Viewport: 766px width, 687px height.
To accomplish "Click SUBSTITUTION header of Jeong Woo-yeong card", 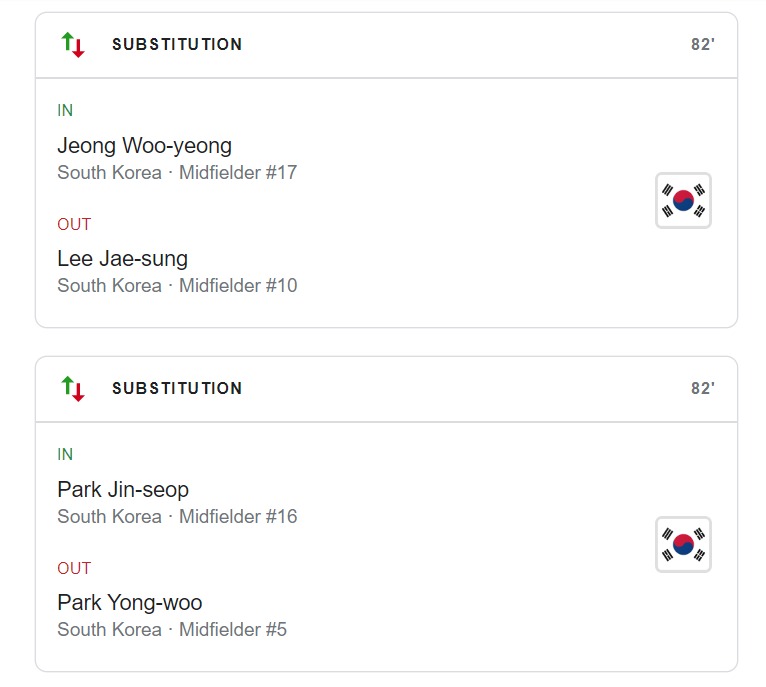I will 177,45.
